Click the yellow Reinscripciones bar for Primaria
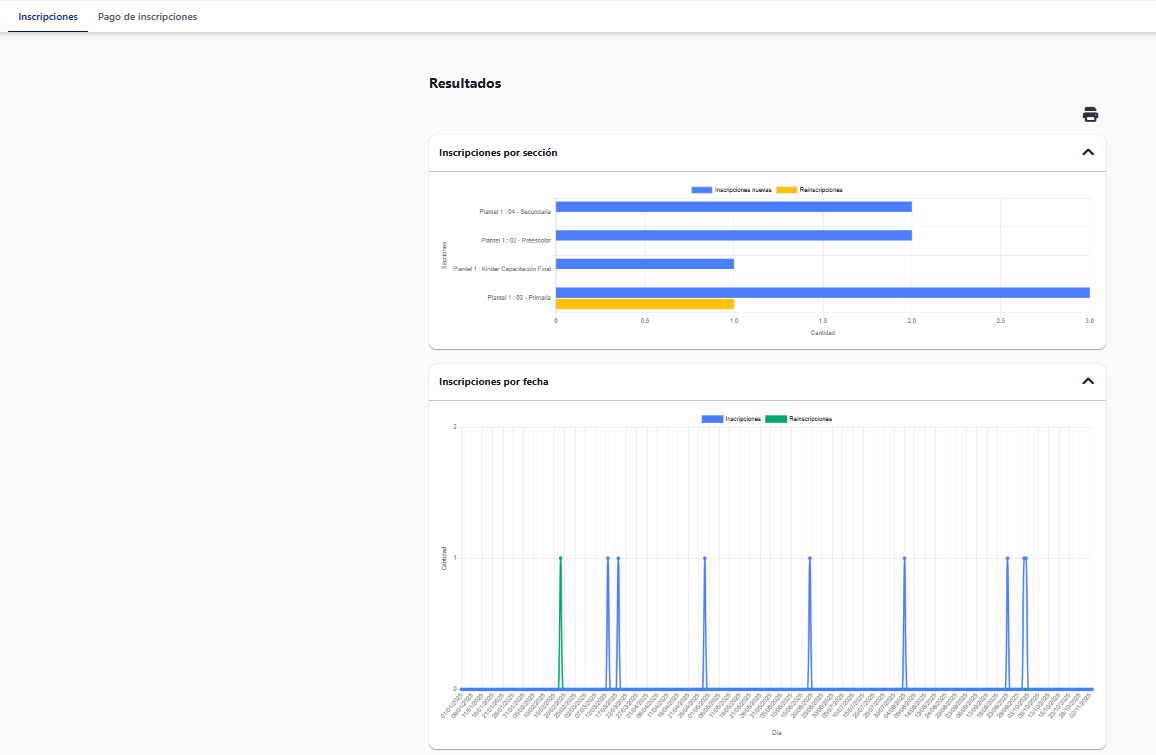The width and height of the screenshot is (1156, 755). (644, 304)
